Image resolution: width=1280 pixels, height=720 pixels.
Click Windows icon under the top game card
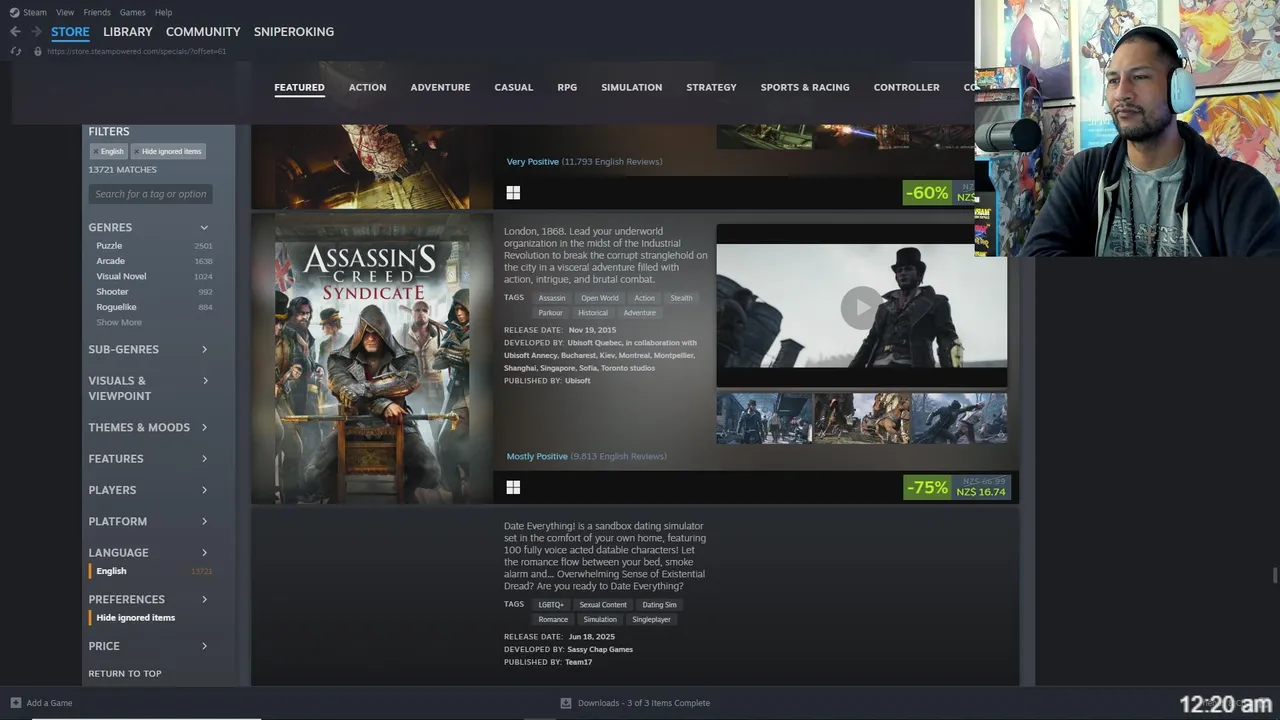tap(513, 192)
